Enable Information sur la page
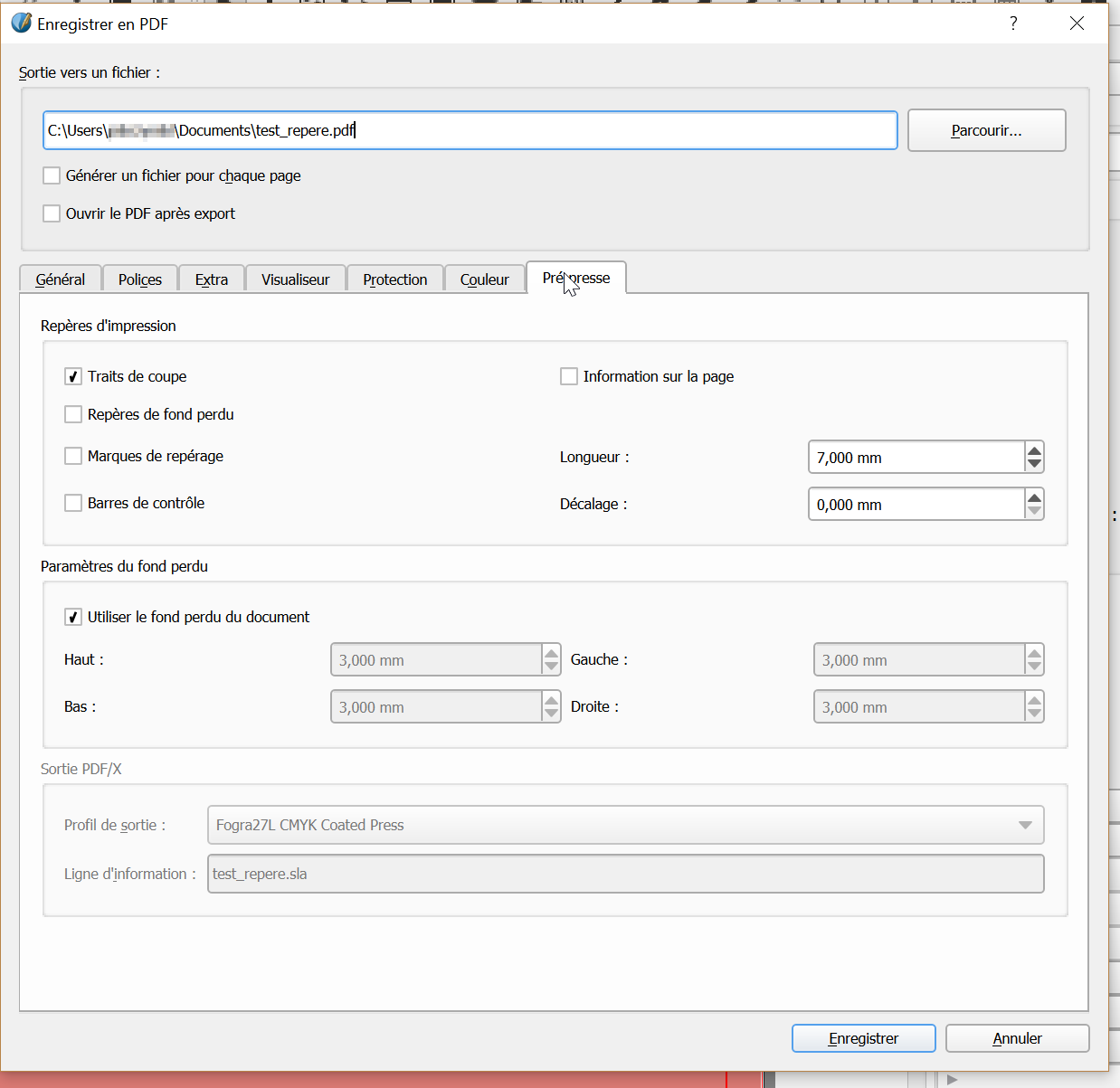Viewport: 1120px width, 1088px height. 569,376
